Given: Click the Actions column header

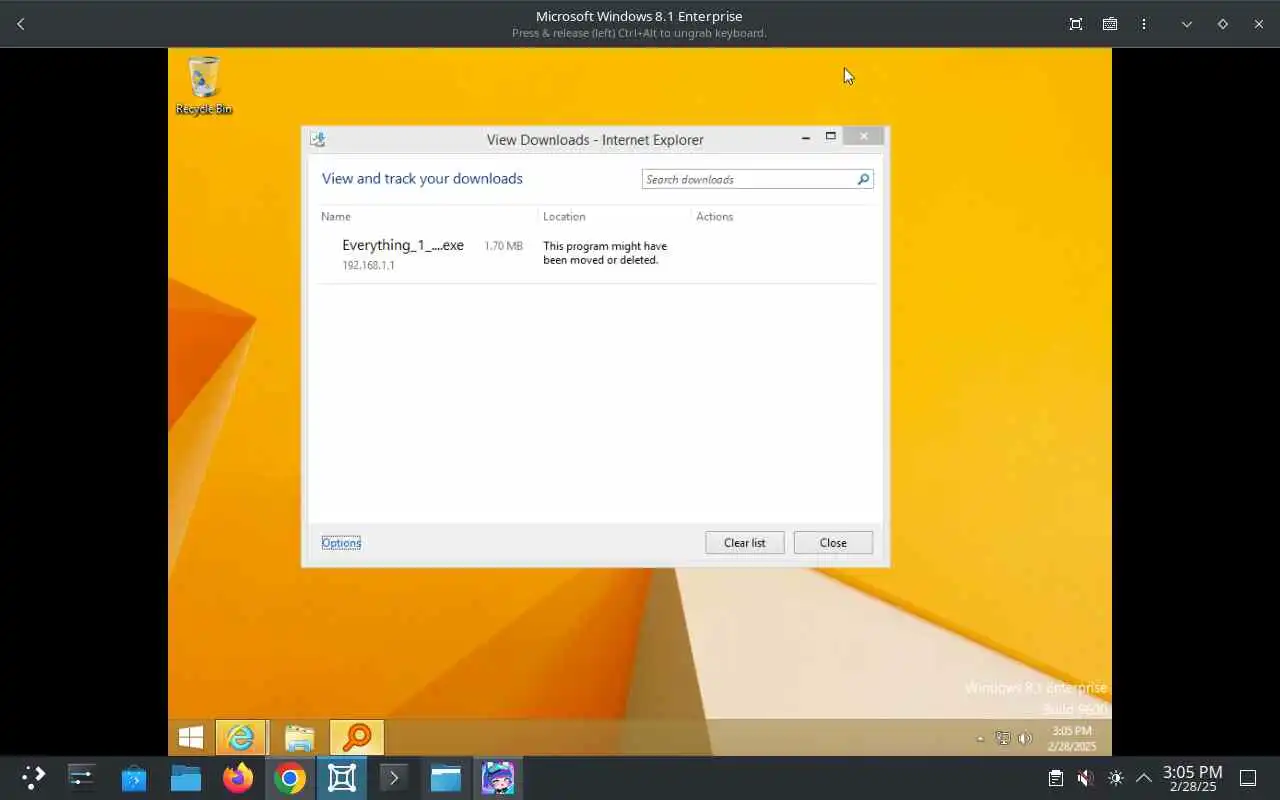Looking at the screenshot, I should [x=714, y=216].
